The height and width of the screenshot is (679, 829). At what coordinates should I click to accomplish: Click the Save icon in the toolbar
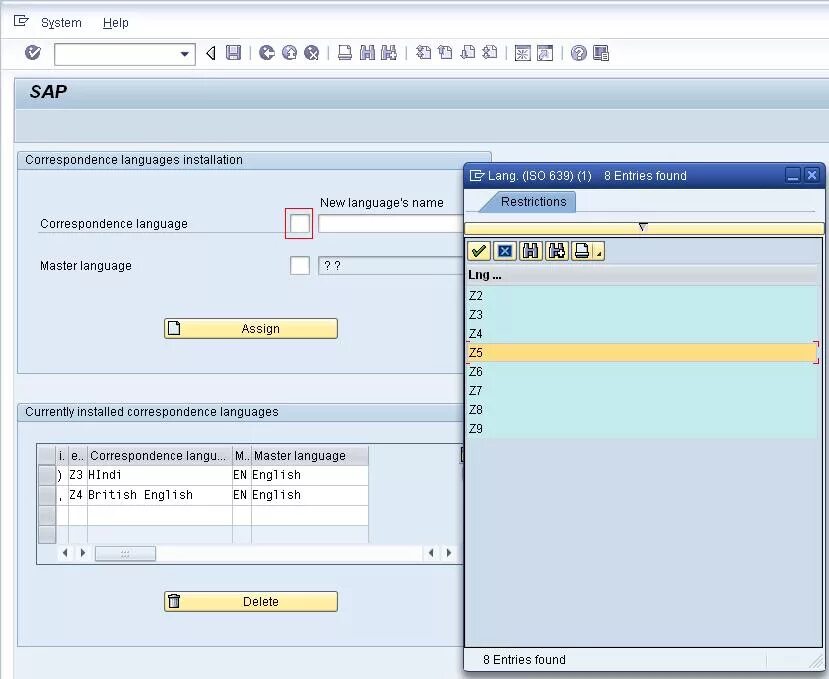[x=233, y=54]
